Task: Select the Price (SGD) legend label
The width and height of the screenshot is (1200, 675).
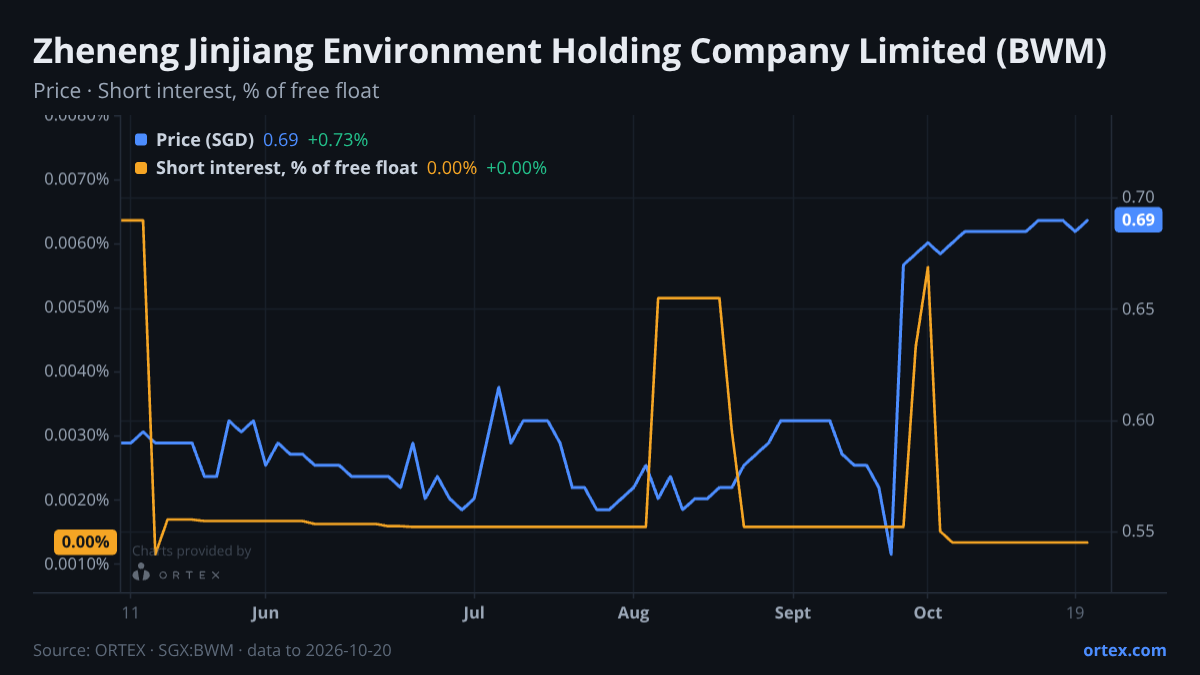Action: pyautogui.click(x=205, y=140)
